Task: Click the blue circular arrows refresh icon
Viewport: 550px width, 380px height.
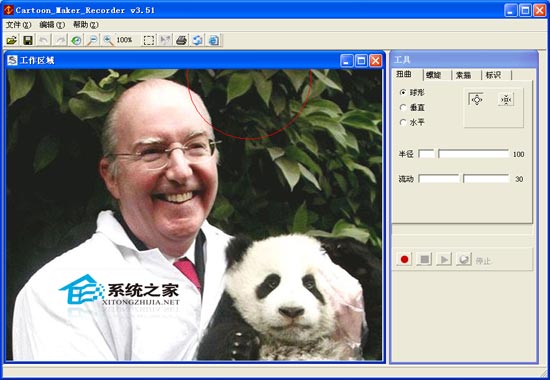Action: 197,40
